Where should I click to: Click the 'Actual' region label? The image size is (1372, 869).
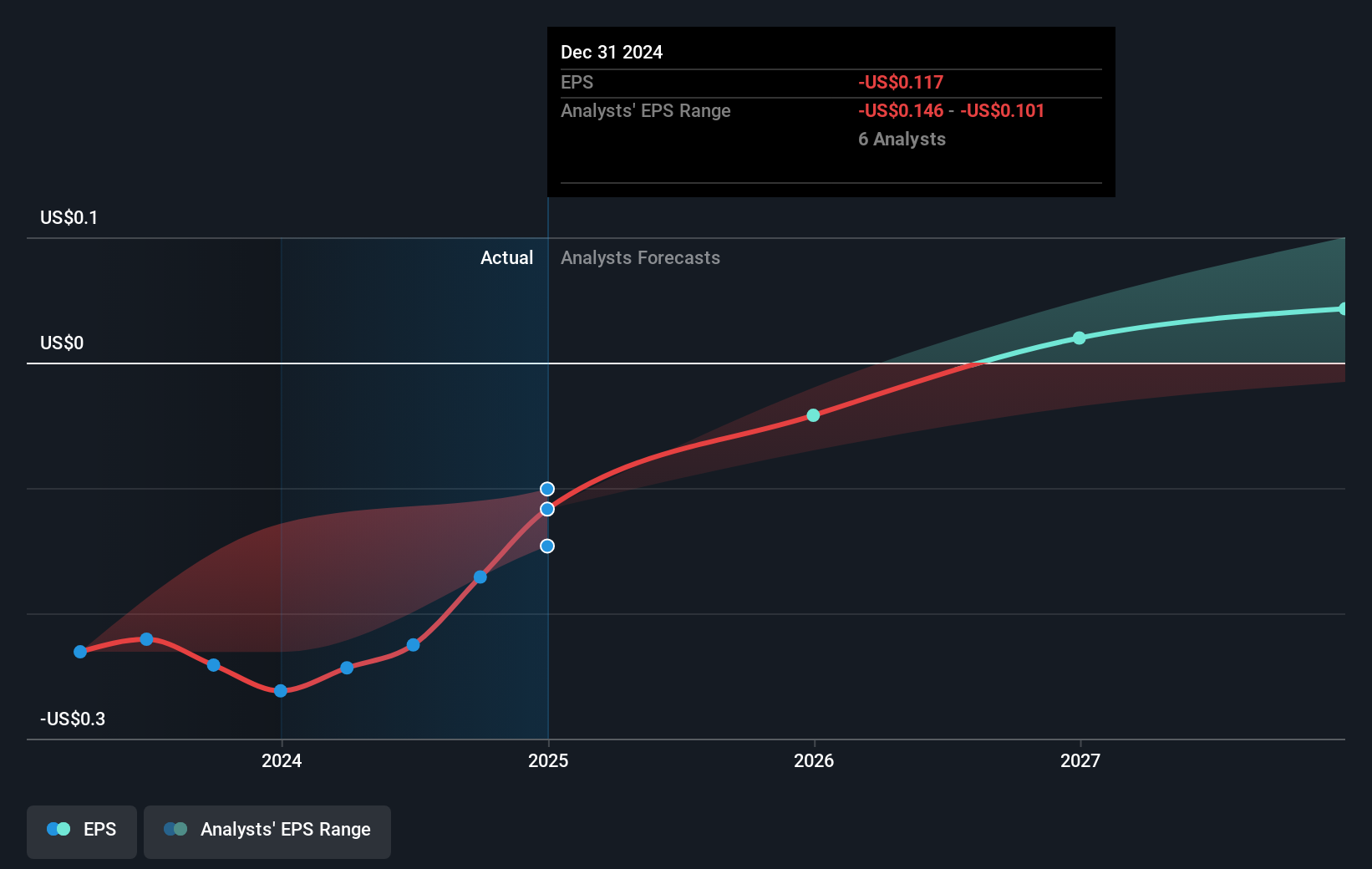point(506,257)
